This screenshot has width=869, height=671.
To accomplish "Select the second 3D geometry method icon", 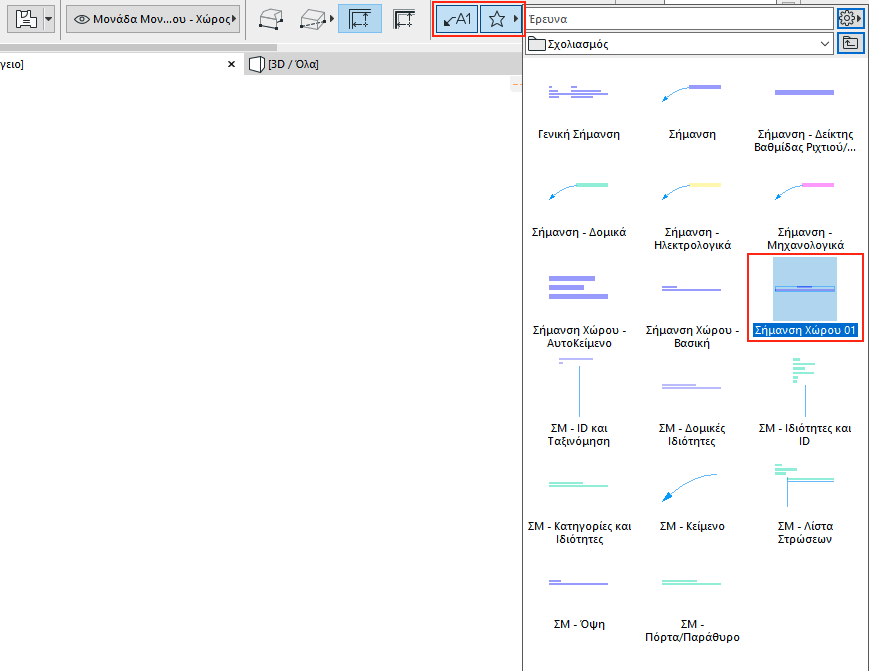I will [x=313, y=19].
